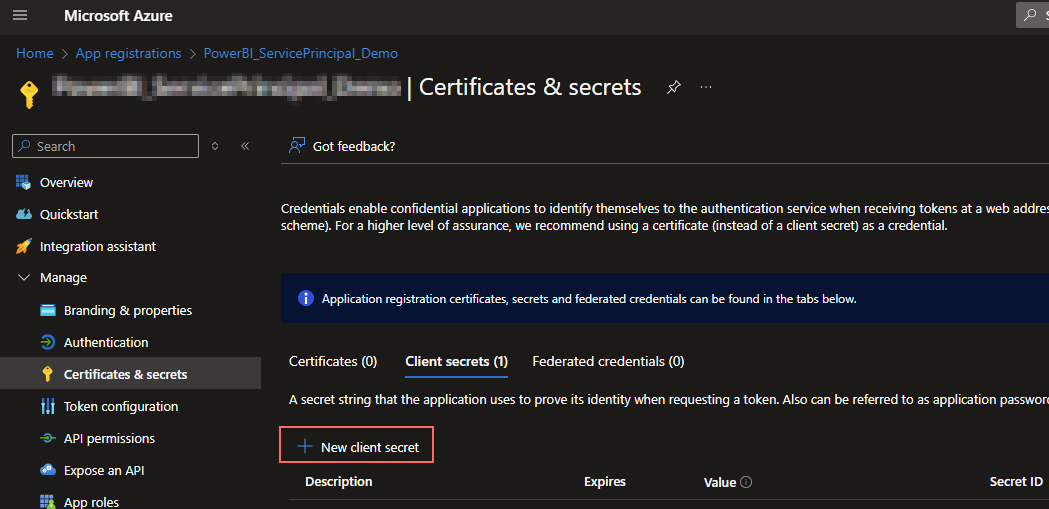Click the Value column header
The image size is (1049, 509).
tap(720, 482)
